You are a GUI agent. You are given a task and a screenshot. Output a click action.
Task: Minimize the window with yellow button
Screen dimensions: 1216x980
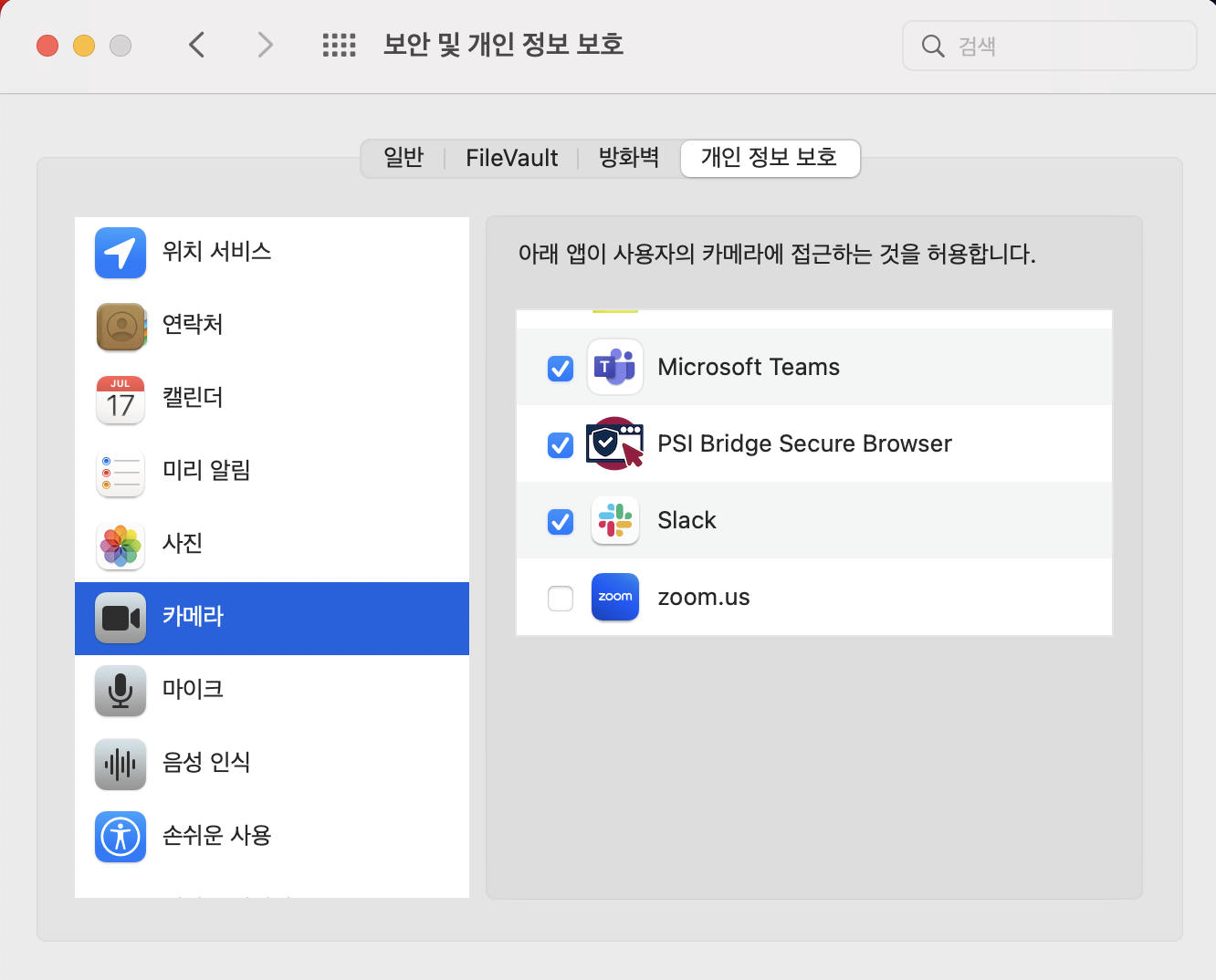pyautogui.click(x=84, y=46)
